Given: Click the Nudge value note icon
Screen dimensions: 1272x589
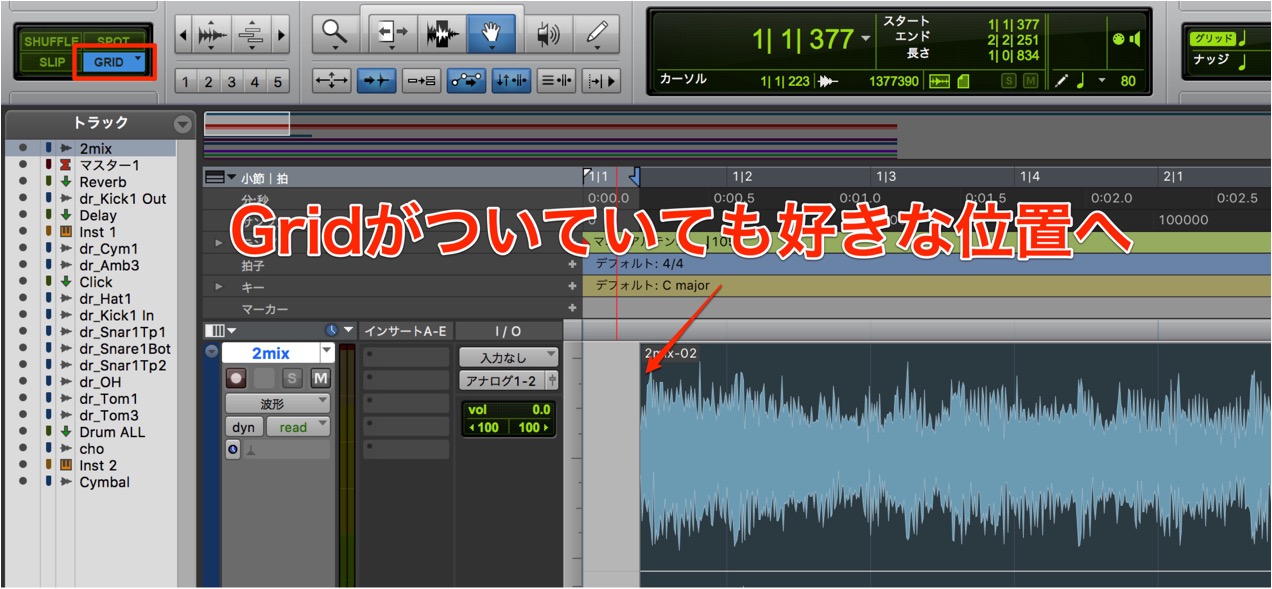Looking at the screenshot, I should click(1243, 61).
